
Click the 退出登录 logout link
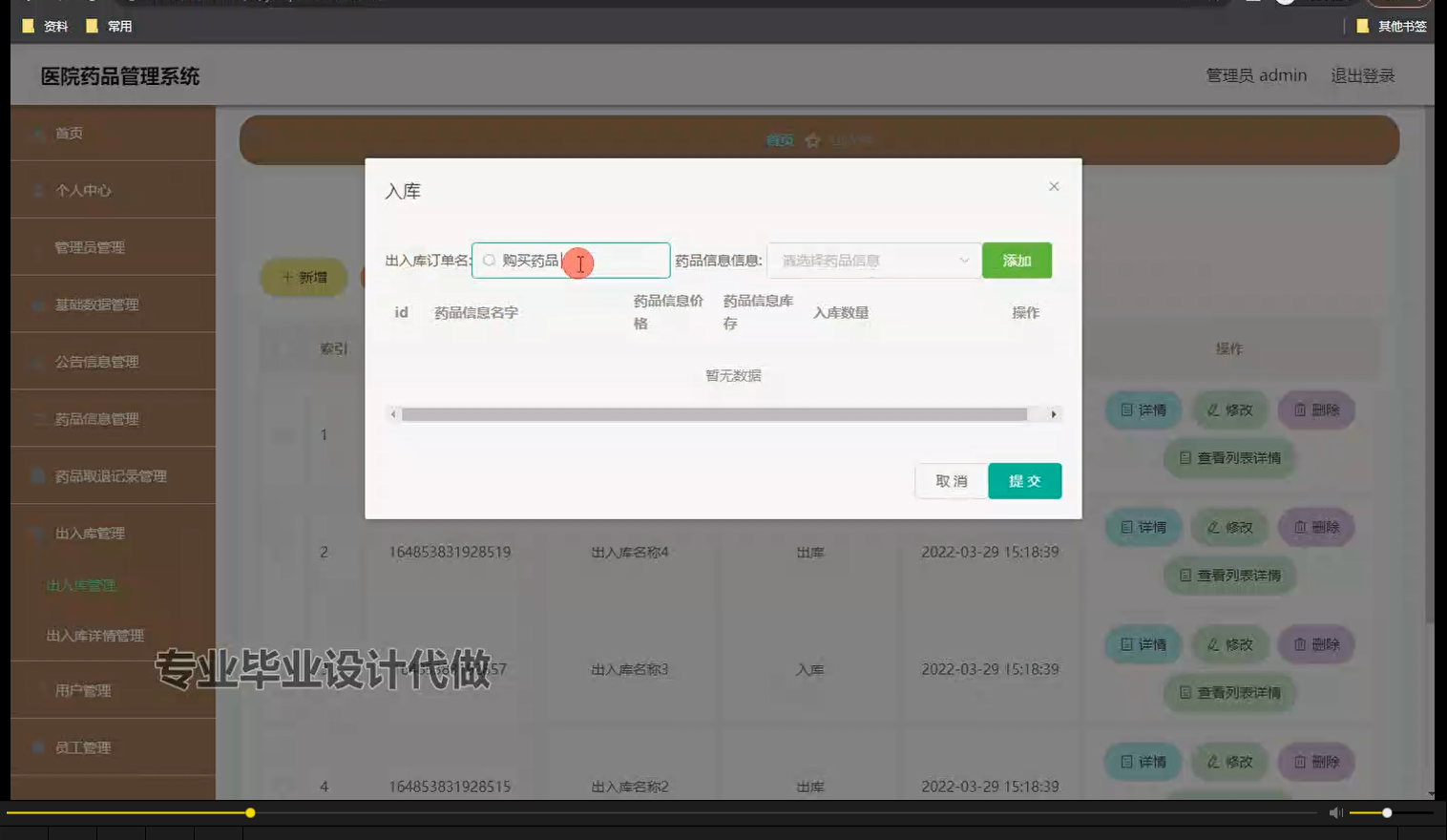1363,75
